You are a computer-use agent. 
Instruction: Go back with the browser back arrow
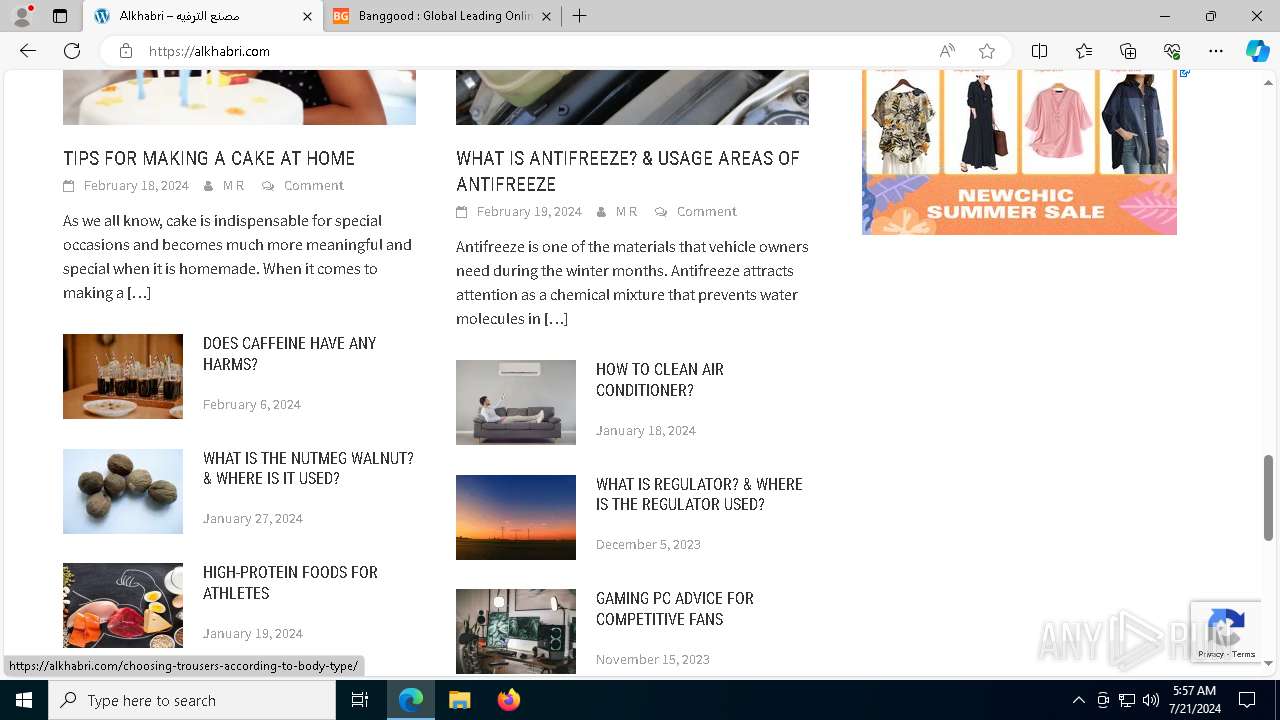pyautogui.click(x=28, y=51)
